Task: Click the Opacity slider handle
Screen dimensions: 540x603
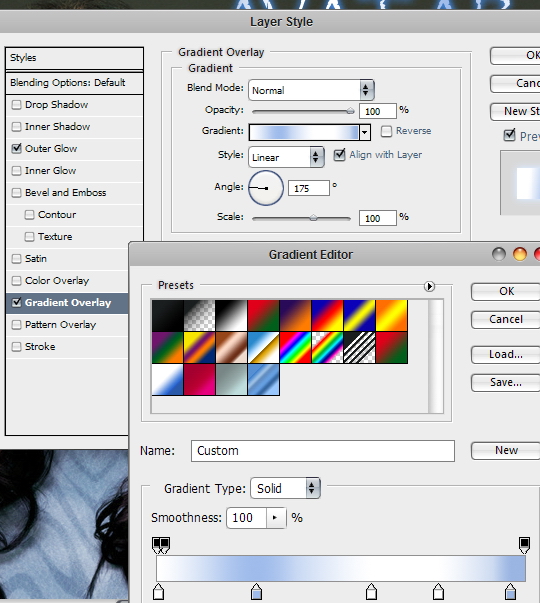Action: [350, 111]
